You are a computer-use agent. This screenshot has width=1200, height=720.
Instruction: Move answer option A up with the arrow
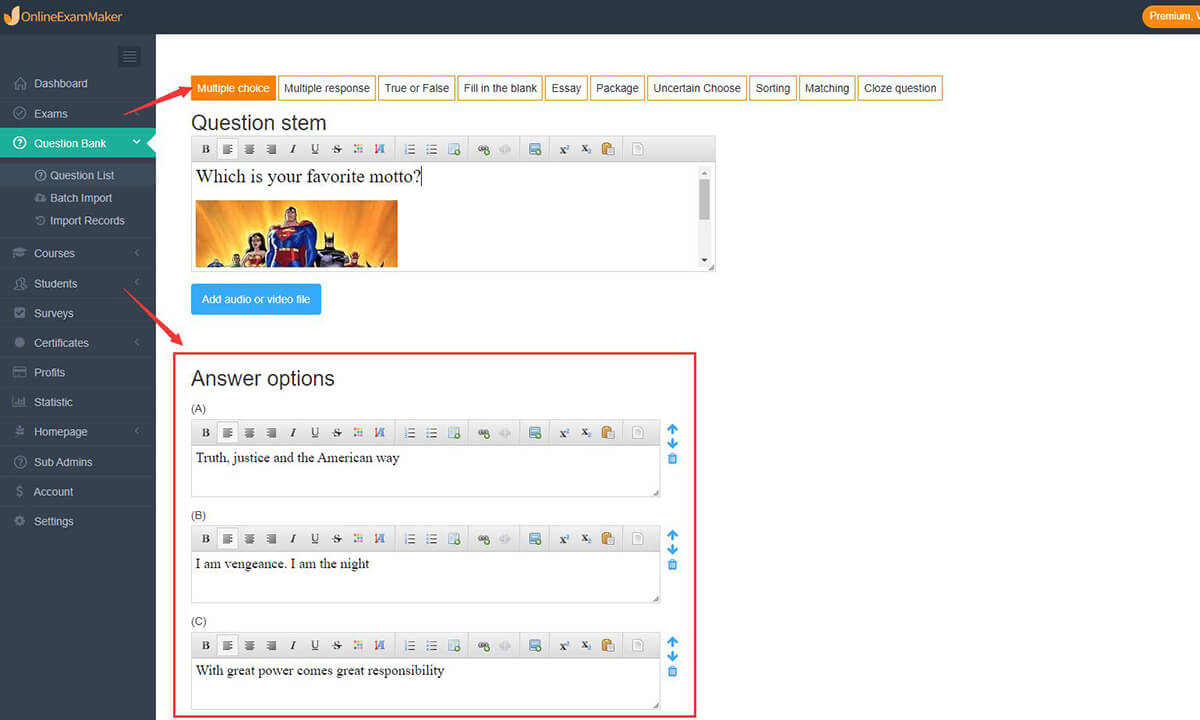point(672,428)
